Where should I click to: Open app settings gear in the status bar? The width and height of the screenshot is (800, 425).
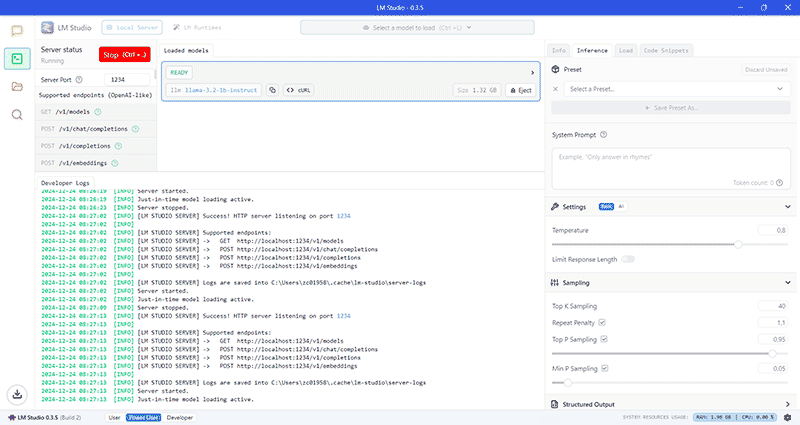pyautogui.click(x=788, y=417)
